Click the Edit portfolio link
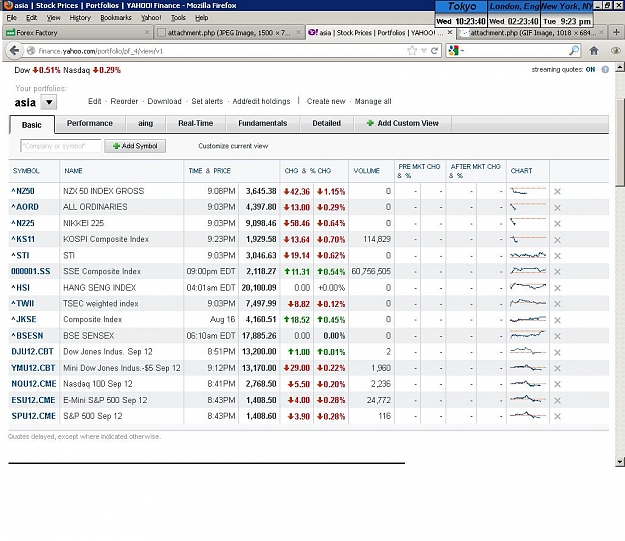625x541 pixels. pos(94,101)
